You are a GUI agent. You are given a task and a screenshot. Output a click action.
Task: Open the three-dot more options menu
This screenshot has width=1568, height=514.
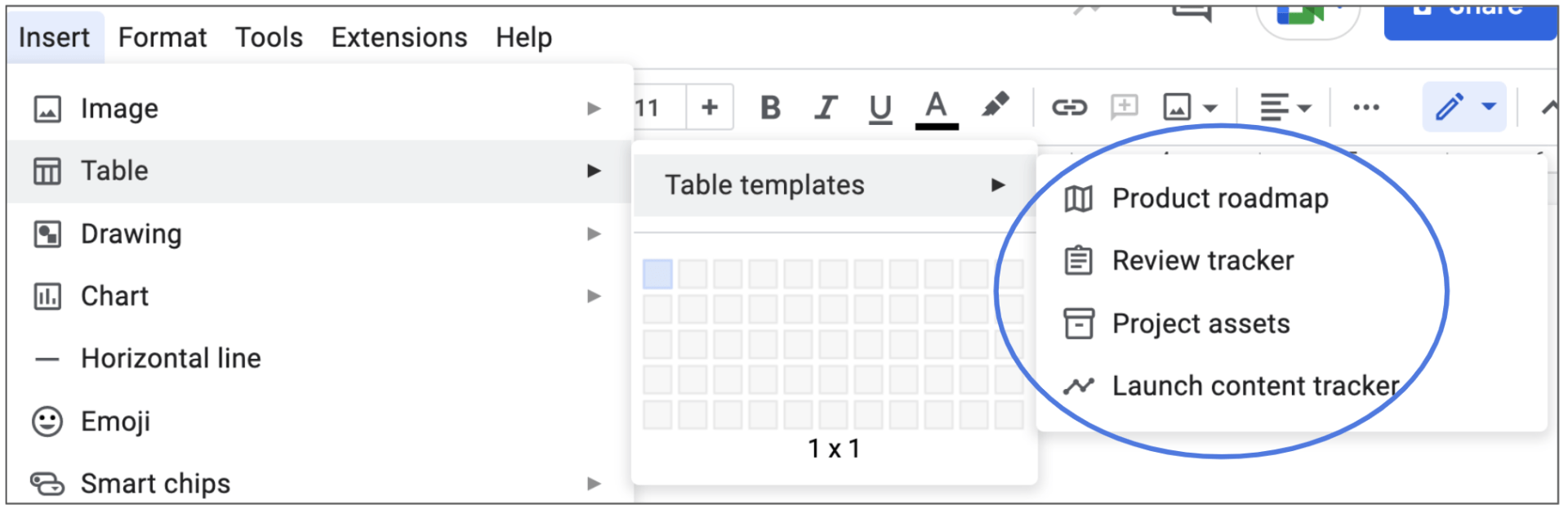(x=1365, y=107)
